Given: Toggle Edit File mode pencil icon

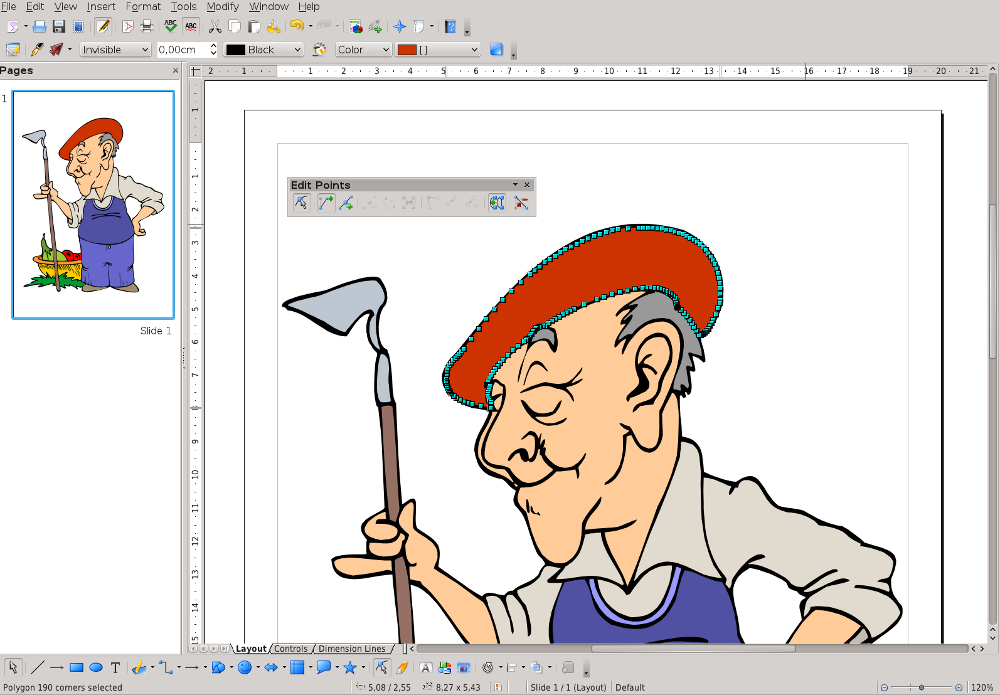Looking at the screenshot, I should click(x=103, y=27).
